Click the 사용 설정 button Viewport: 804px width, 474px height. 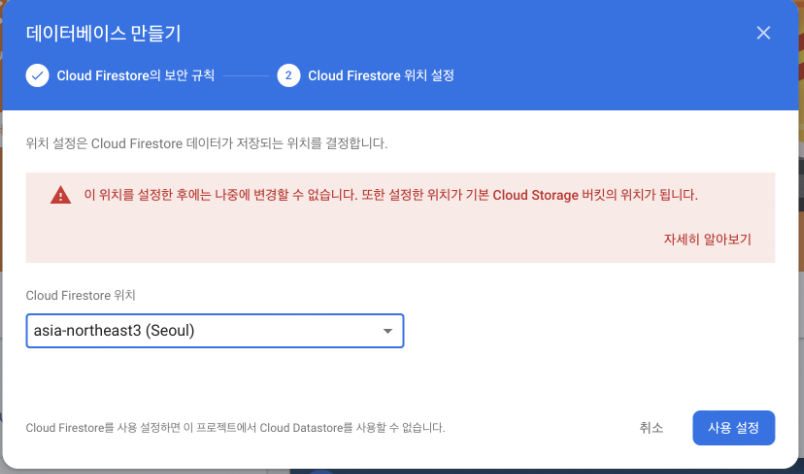click(733, 428)
